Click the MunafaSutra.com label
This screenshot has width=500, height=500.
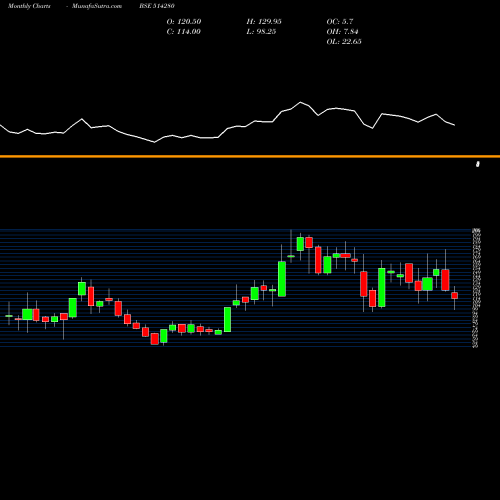[97, 6]
